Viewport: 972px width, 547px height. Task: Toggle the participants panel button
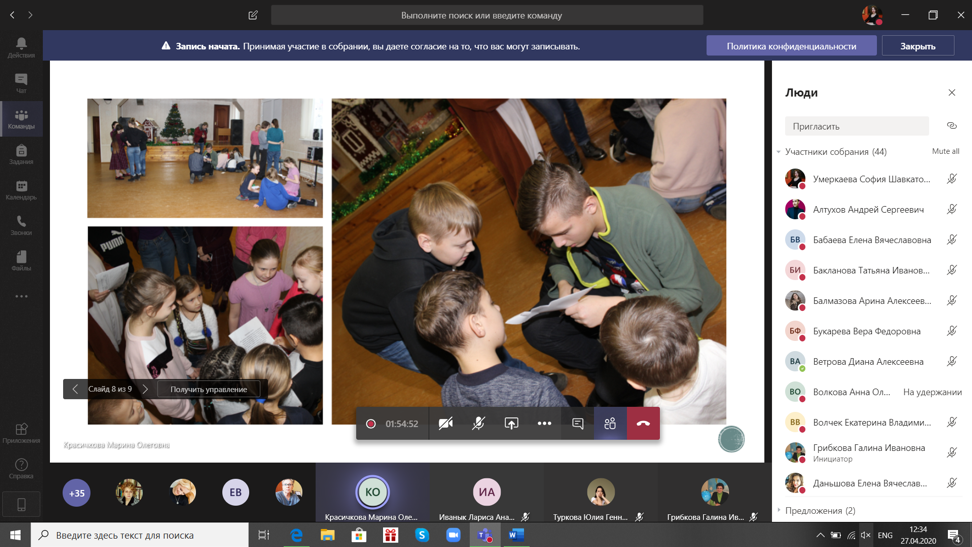(610, 424)
